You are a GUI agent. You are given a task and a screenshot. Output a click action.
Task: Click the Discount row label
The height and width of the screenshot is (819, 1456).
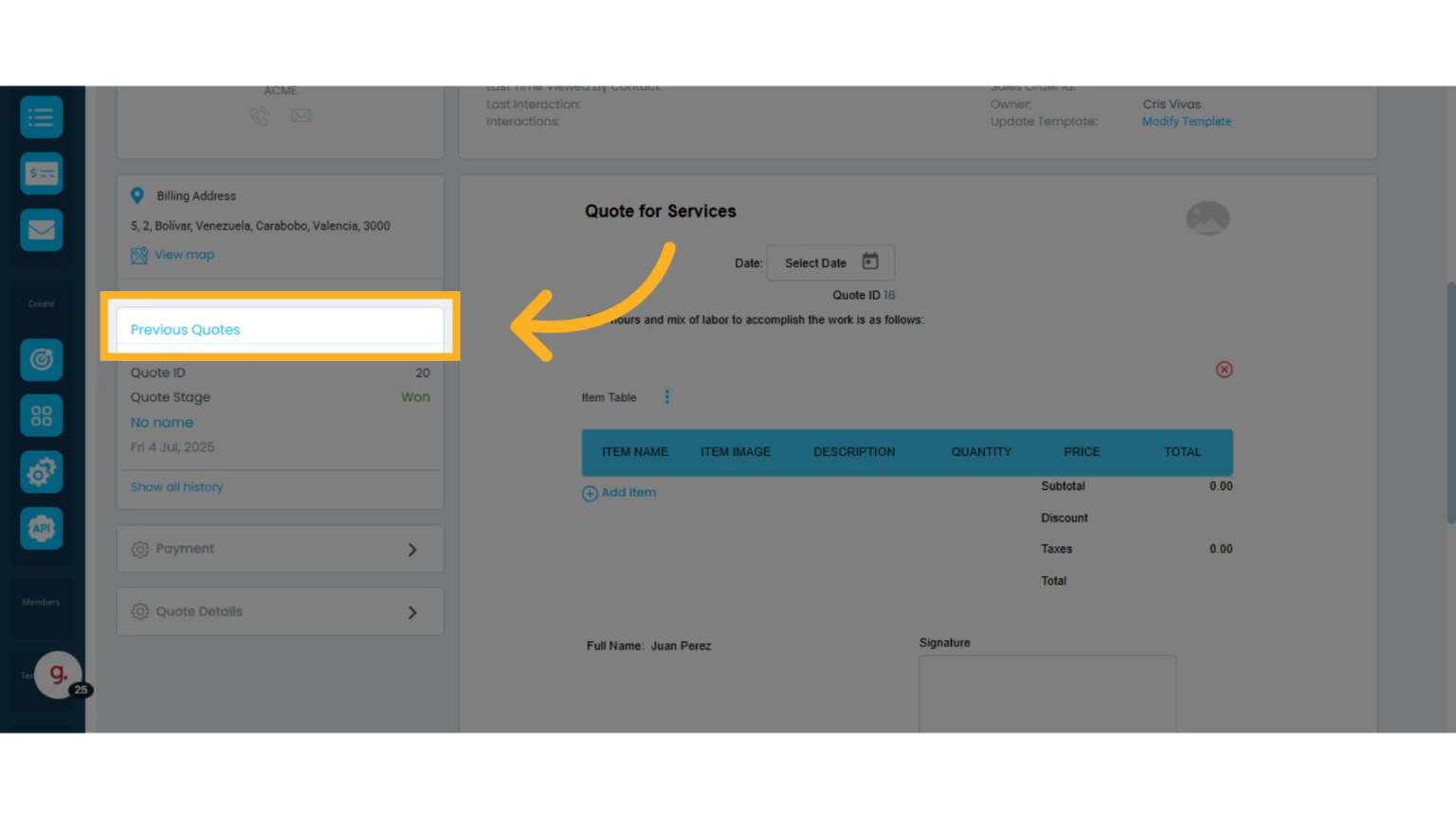tap(1065, 519)
